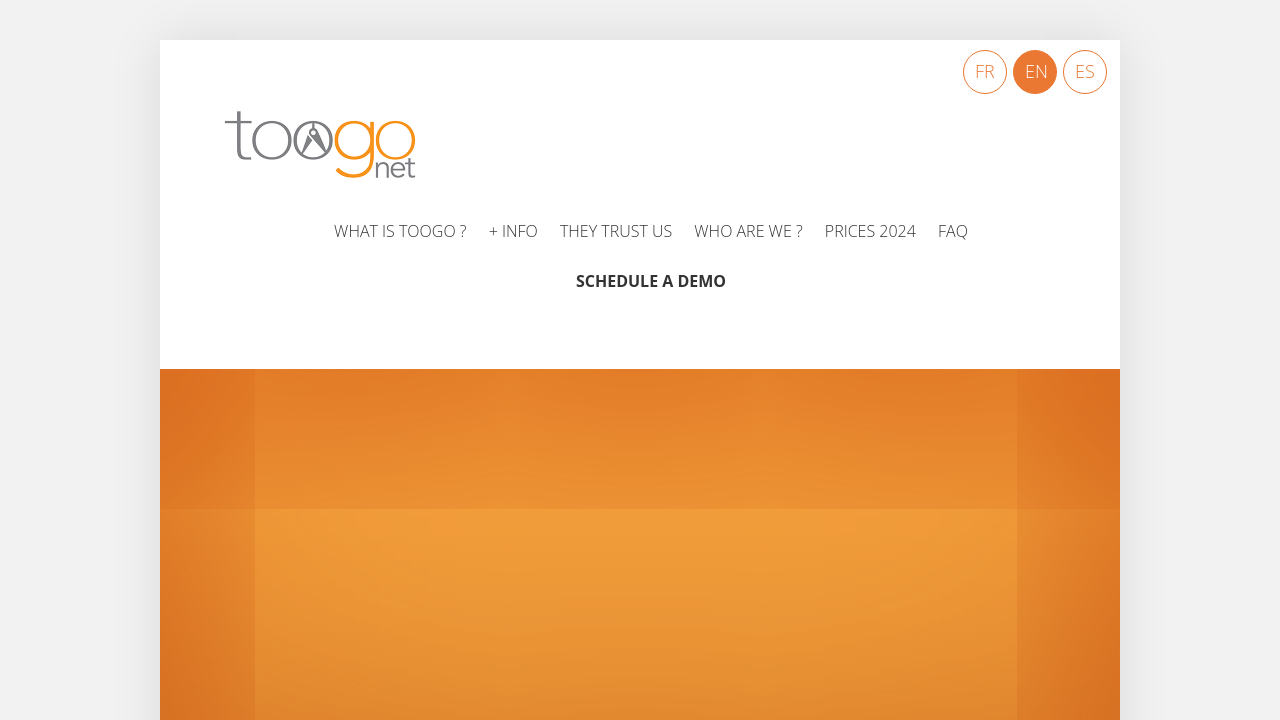This screenshot has width=1280, height=720.
Task: Click SCHEDULE A DEMO
Action: (x=651, y=281)
